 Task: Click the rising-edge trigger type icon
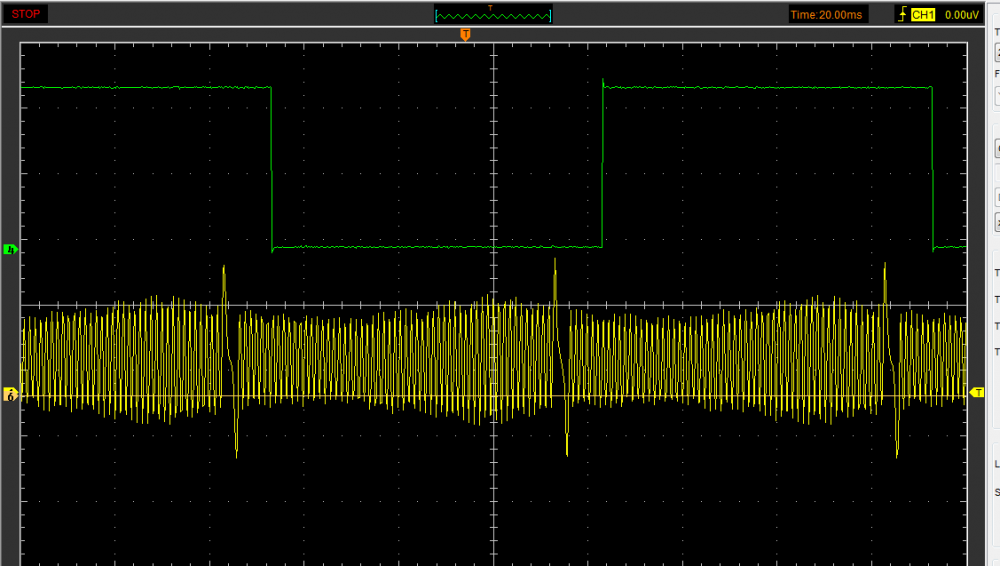[903, 15]
